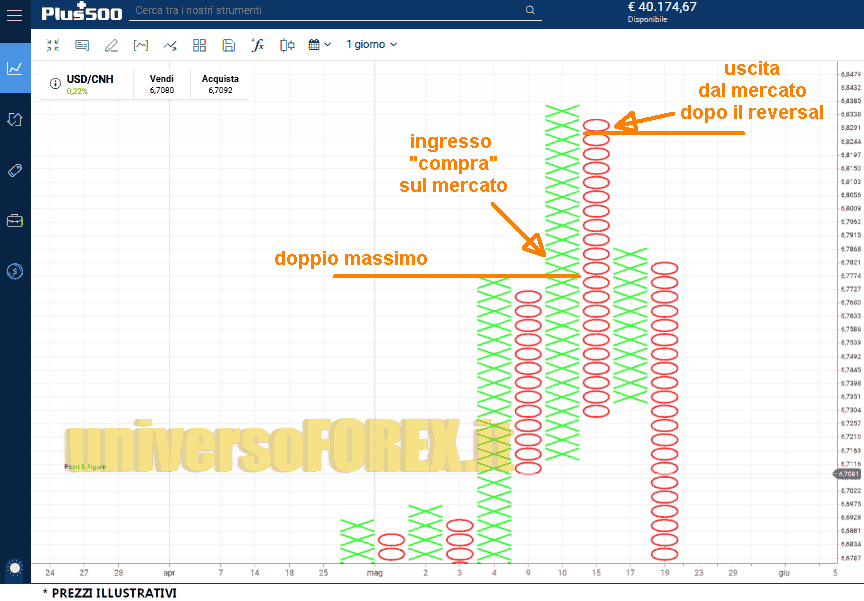Click the Acquista buy price button
Screen dimensions: 864x601
[x=220, y=84]
